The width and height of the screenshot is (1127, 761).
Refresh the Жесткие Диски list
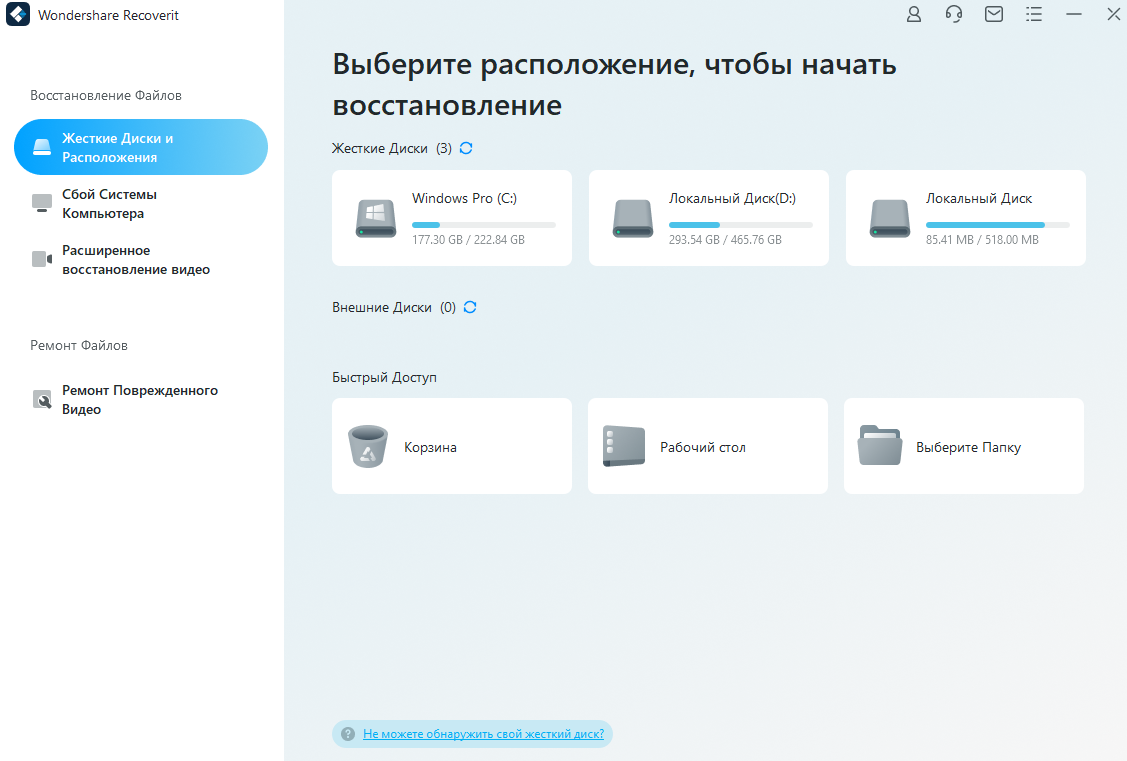click(466, 148)
